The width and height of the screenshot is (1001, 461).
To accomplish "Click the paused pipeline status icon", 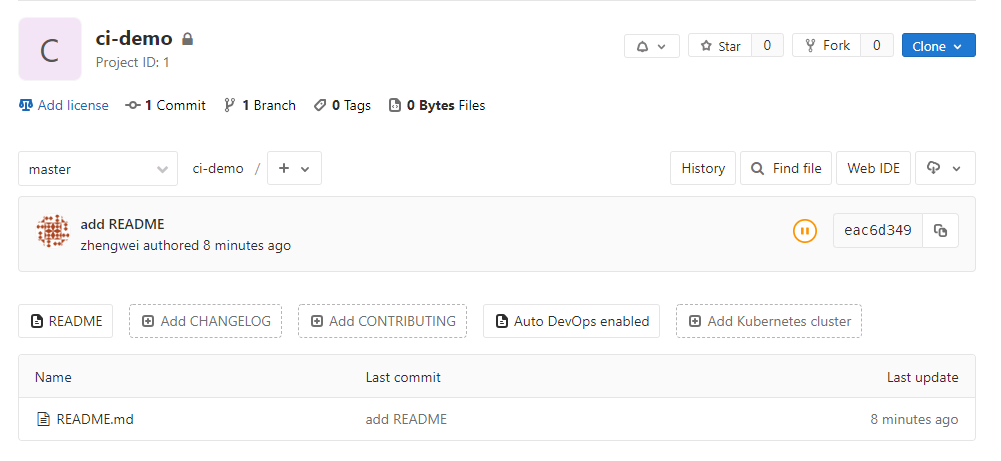I will point(804,231).
